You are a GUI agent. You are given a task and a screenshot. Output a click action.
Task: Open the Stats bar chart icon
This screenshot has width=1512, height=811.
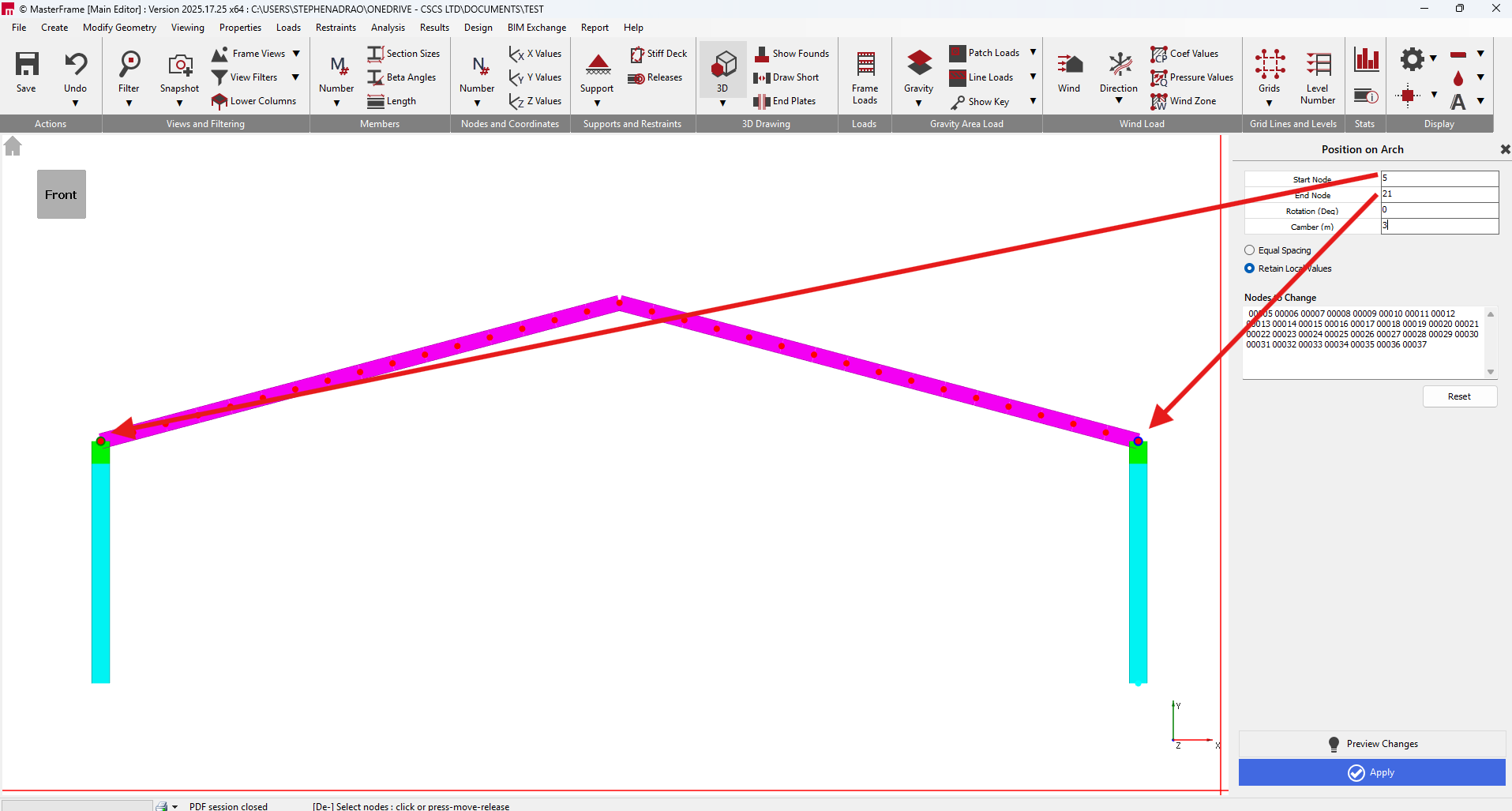pyautogui.click(x=1367, y=59)
